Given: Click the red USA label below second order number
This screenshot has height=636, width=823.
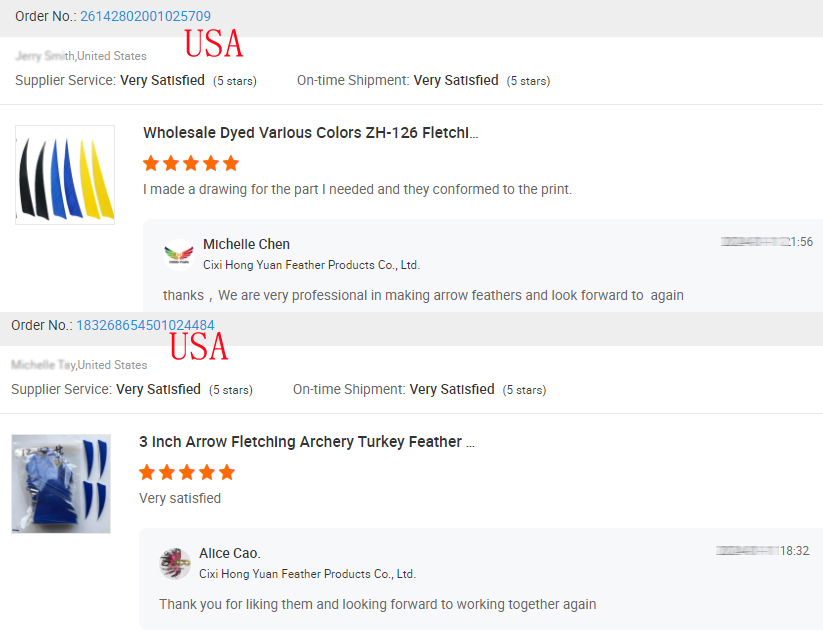Looking at the screenshot, I should (199, 347).
